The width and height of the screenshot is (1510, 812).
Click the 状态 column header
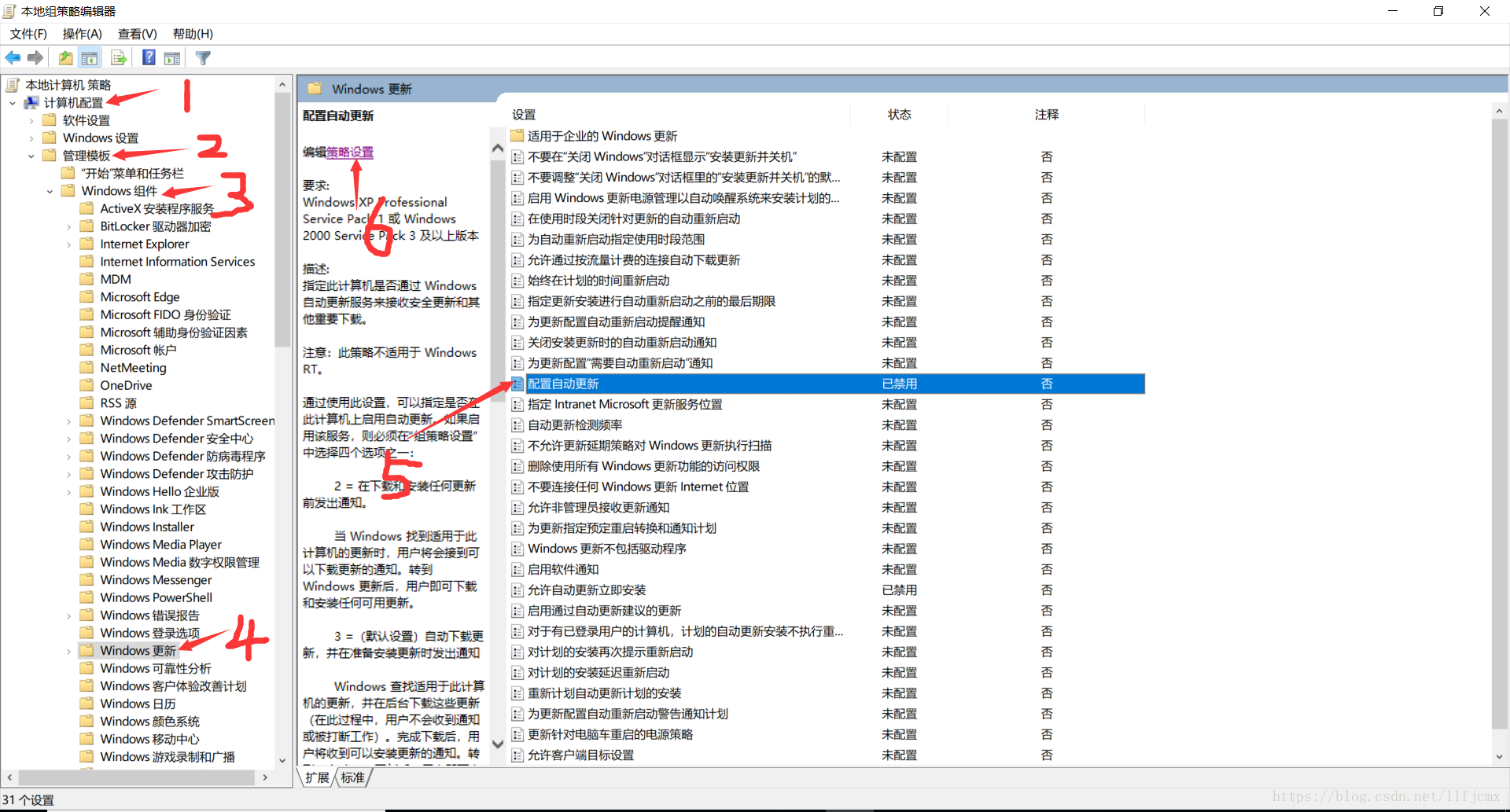tap(899, 115)
